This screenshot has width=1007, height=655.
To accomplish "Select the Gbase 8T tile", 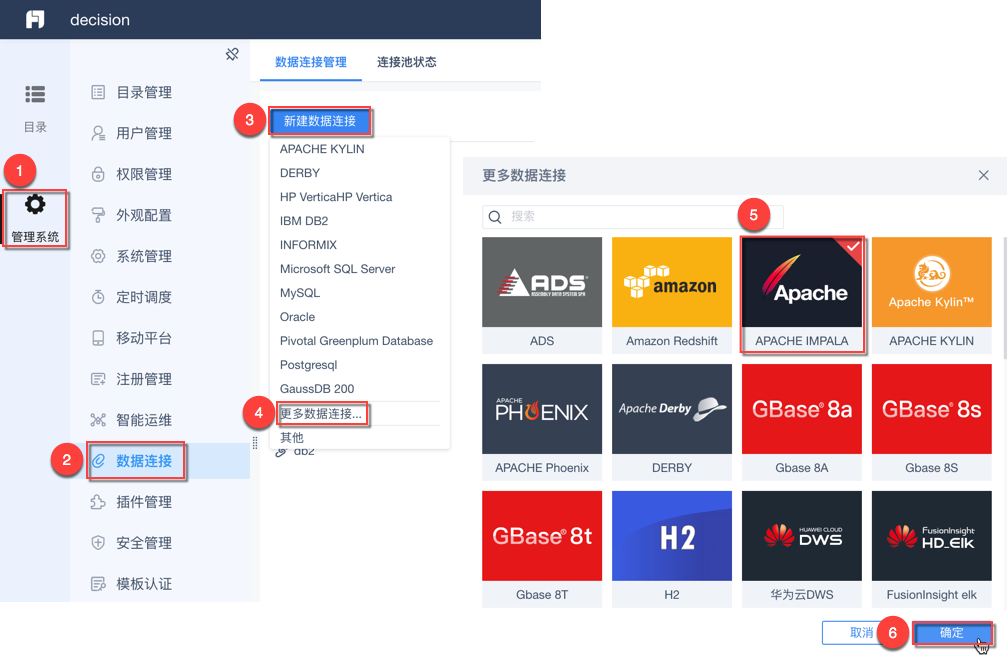I will tap(542, 549).
